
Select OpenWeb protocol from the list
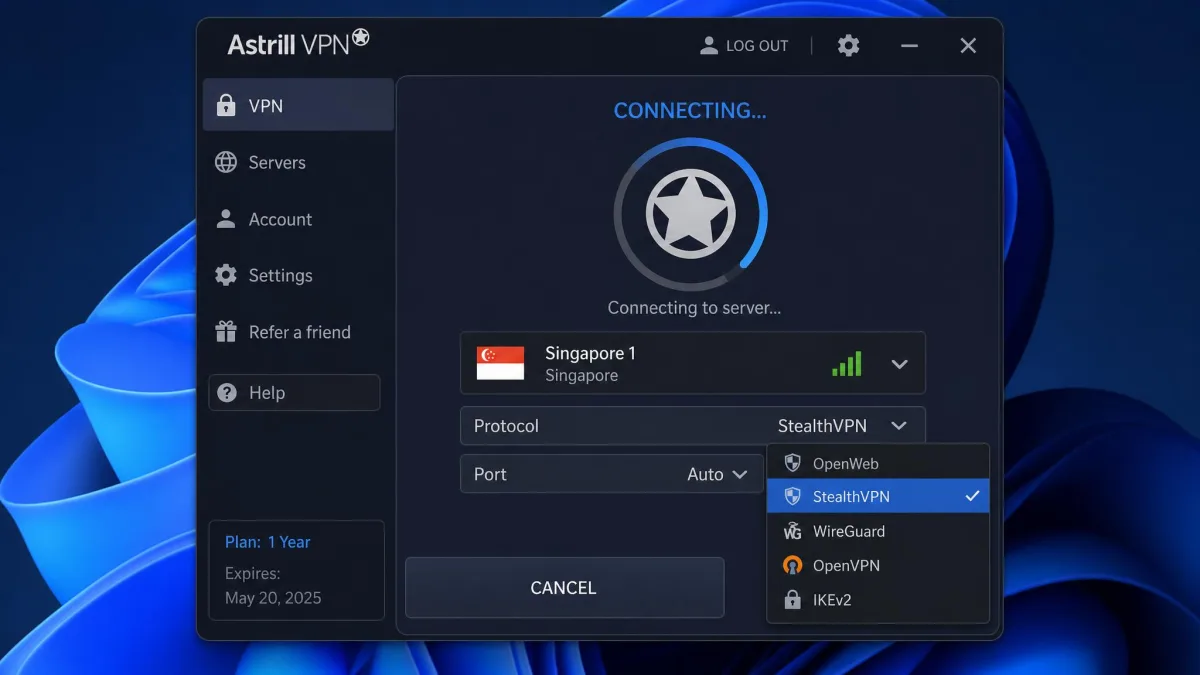pos(878,463)
